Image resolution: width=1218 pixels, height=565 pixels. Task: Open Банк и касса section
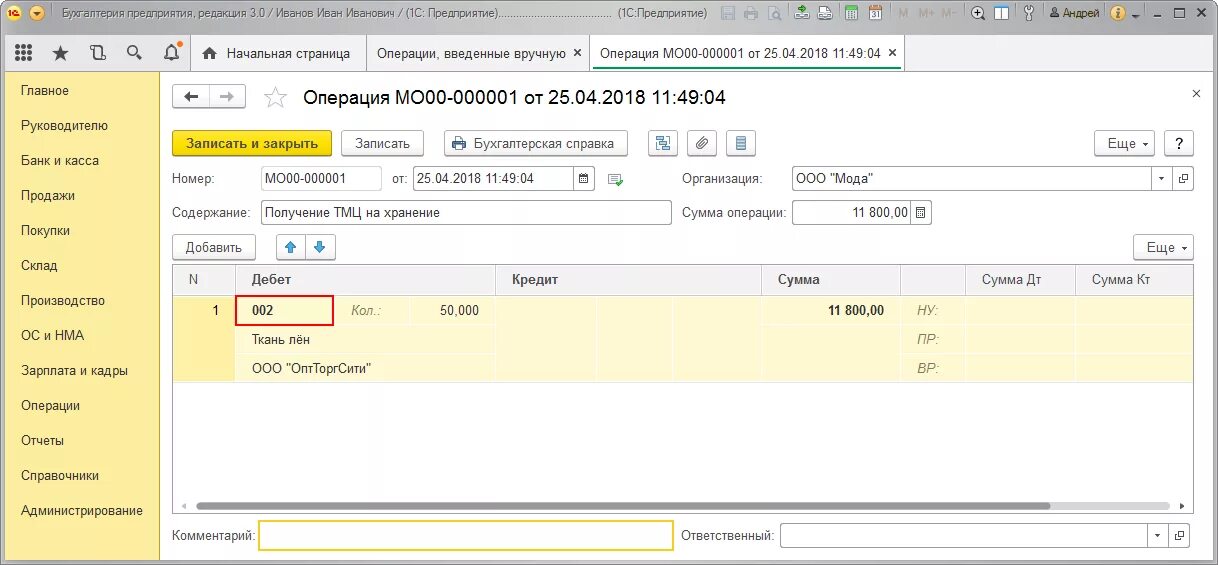[60, 161]
